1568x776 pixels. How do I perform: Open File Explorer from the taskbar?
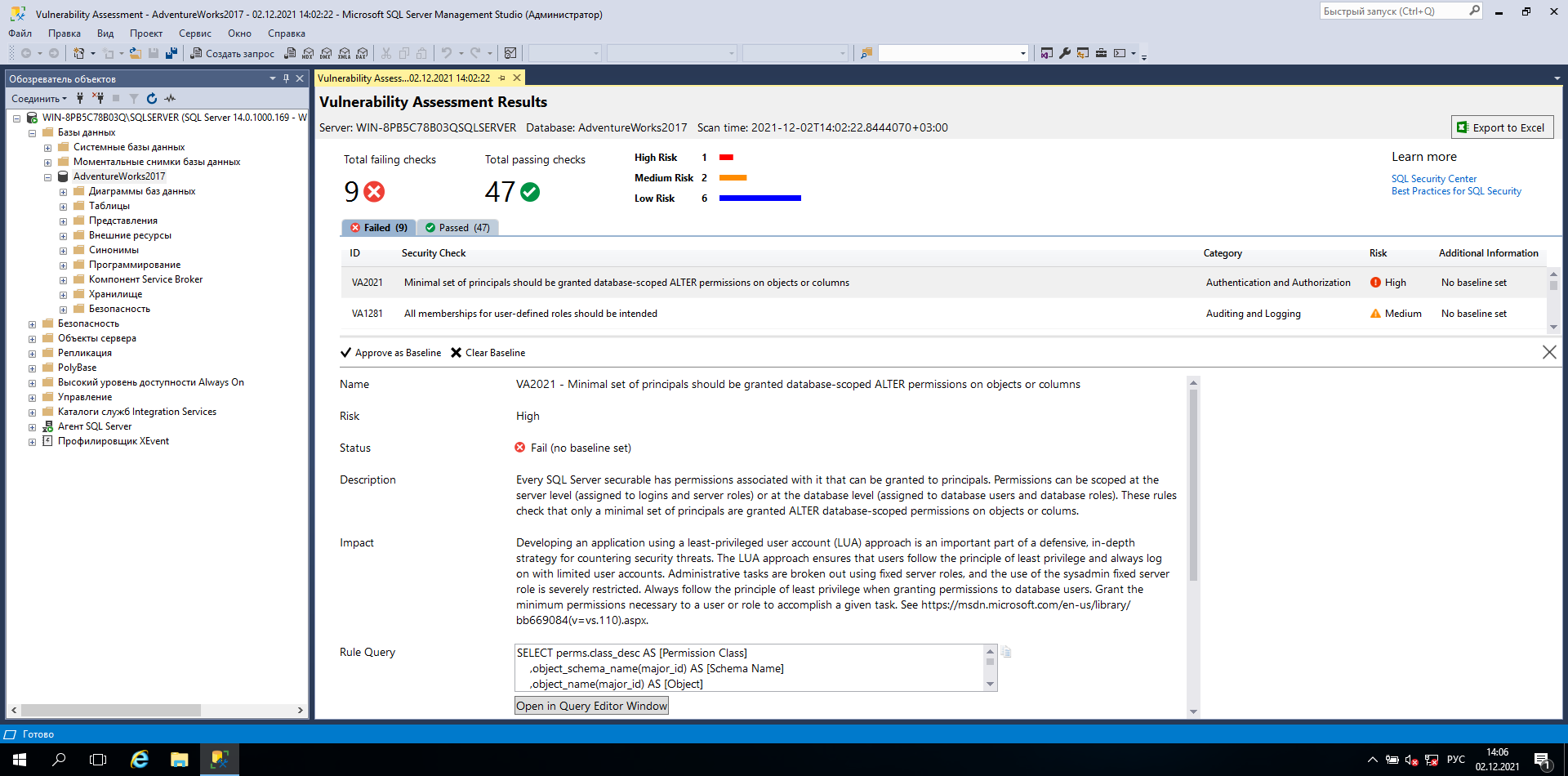179,760
